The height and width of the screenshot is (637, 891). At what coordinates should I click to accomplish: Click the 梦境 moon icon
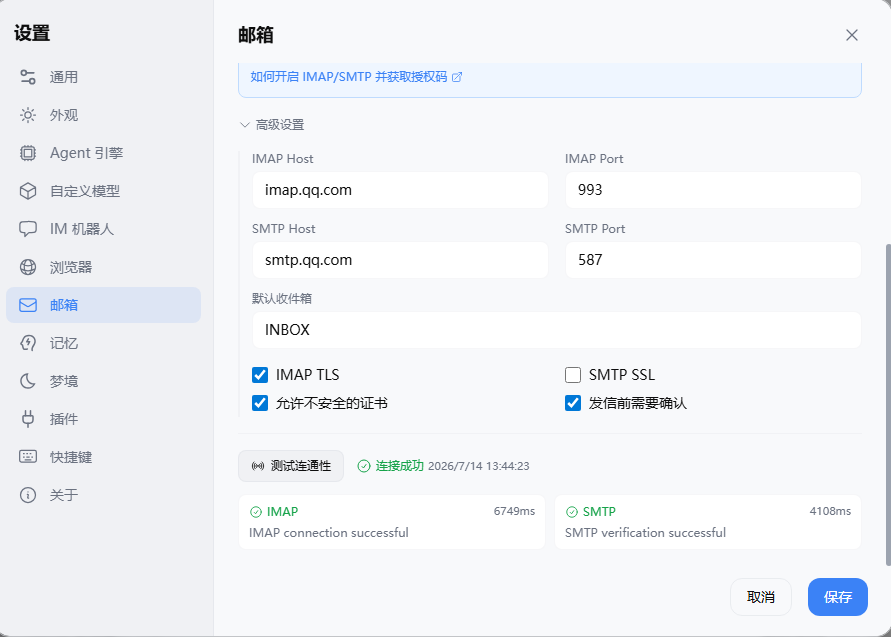point(28,381)
